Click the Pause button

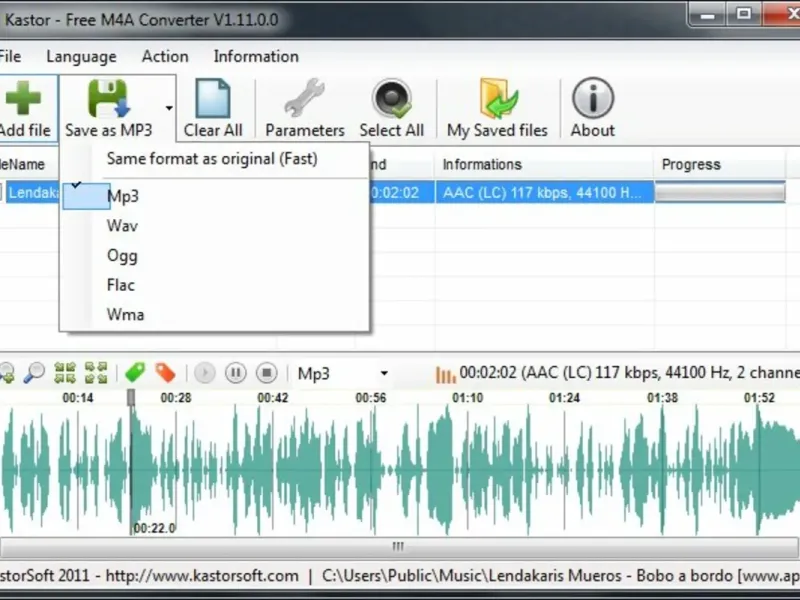pyautogui.click(x=236, y=373)
